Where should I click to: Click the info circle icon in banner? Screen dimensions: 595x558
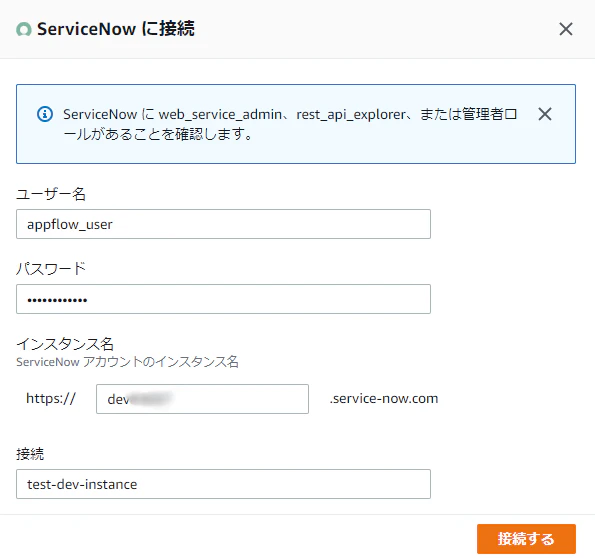(x=45, y=114)
